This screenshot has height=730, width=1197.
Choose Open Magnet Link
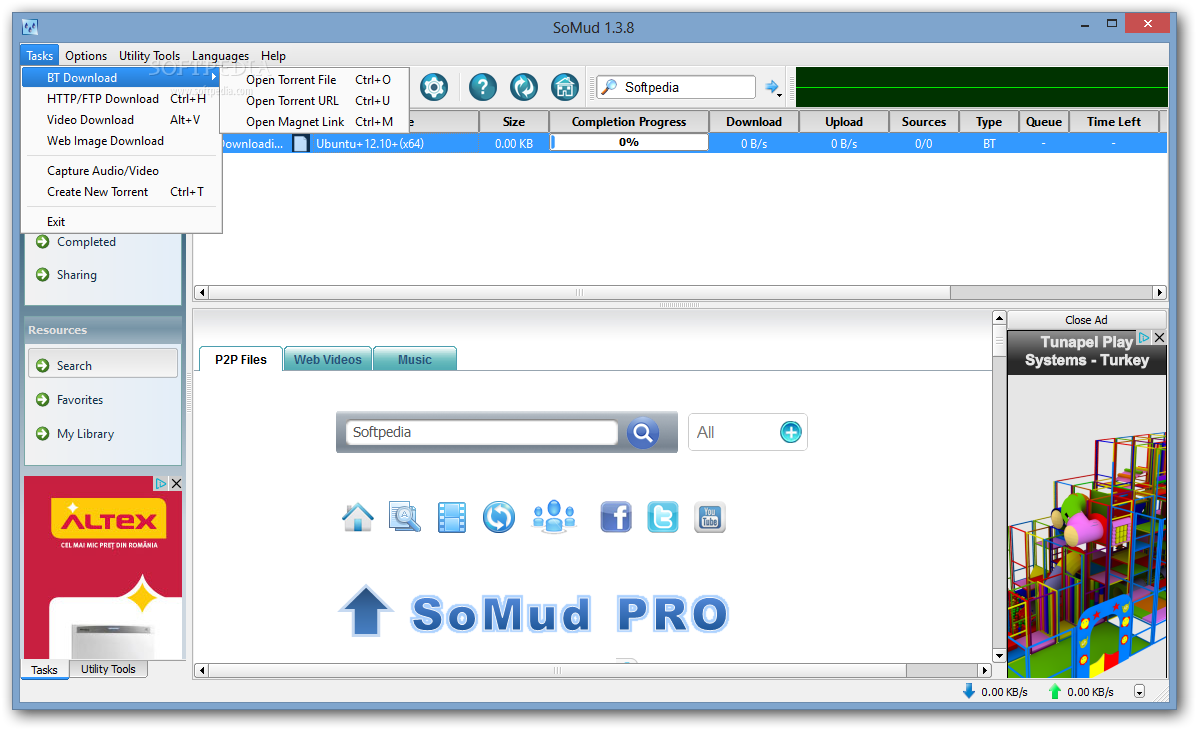click(315, 121)
